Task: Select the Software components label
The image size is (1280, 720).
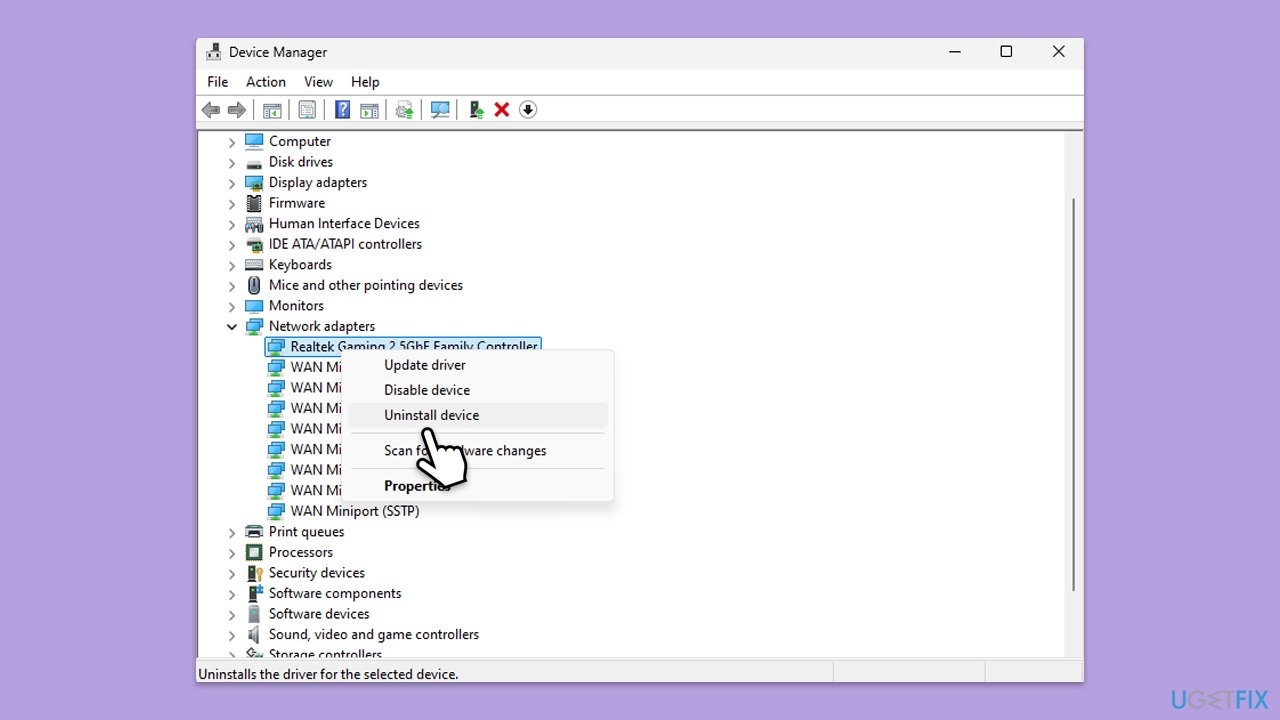Action: pos(335,593)
